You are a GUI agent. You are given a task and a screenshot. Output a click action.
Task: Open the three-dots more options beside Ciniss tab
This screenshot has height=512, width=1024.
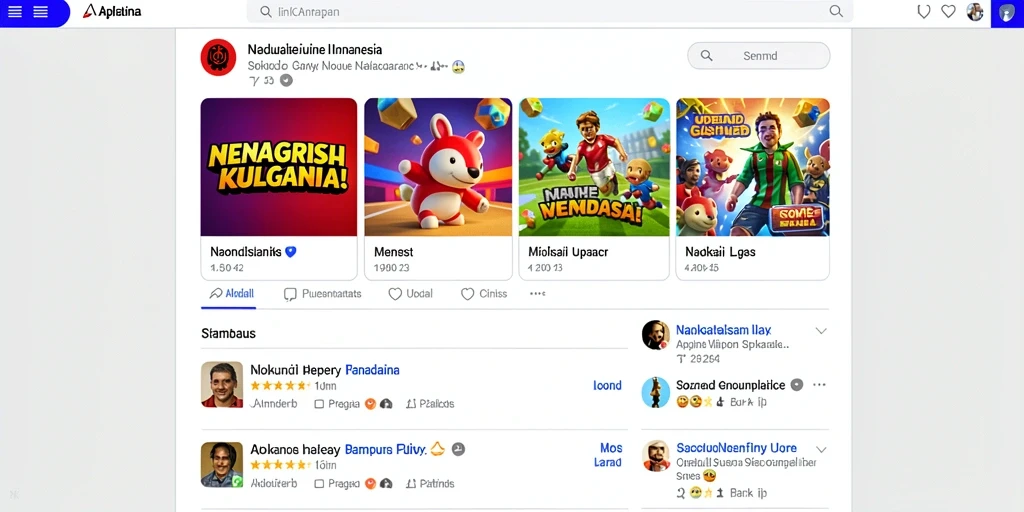click(537, 294)
